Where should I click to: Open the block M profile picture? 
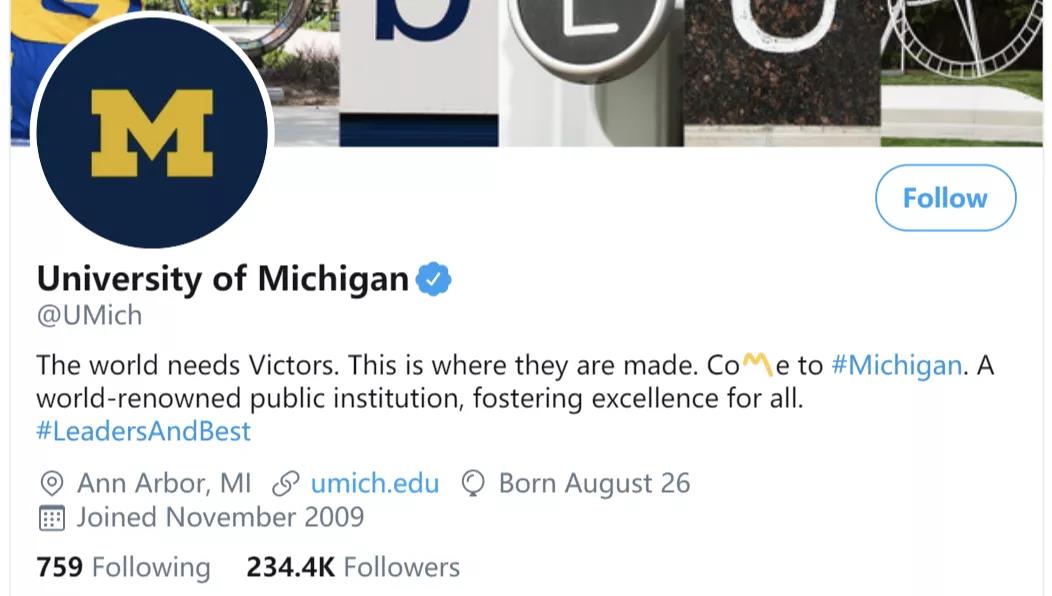152,133
